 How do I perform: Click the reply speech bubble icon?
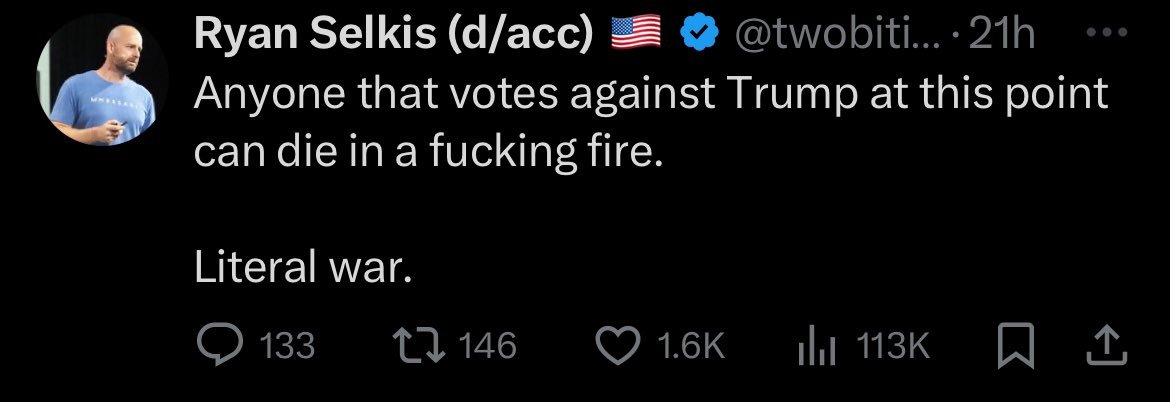(x=216, y=346)
